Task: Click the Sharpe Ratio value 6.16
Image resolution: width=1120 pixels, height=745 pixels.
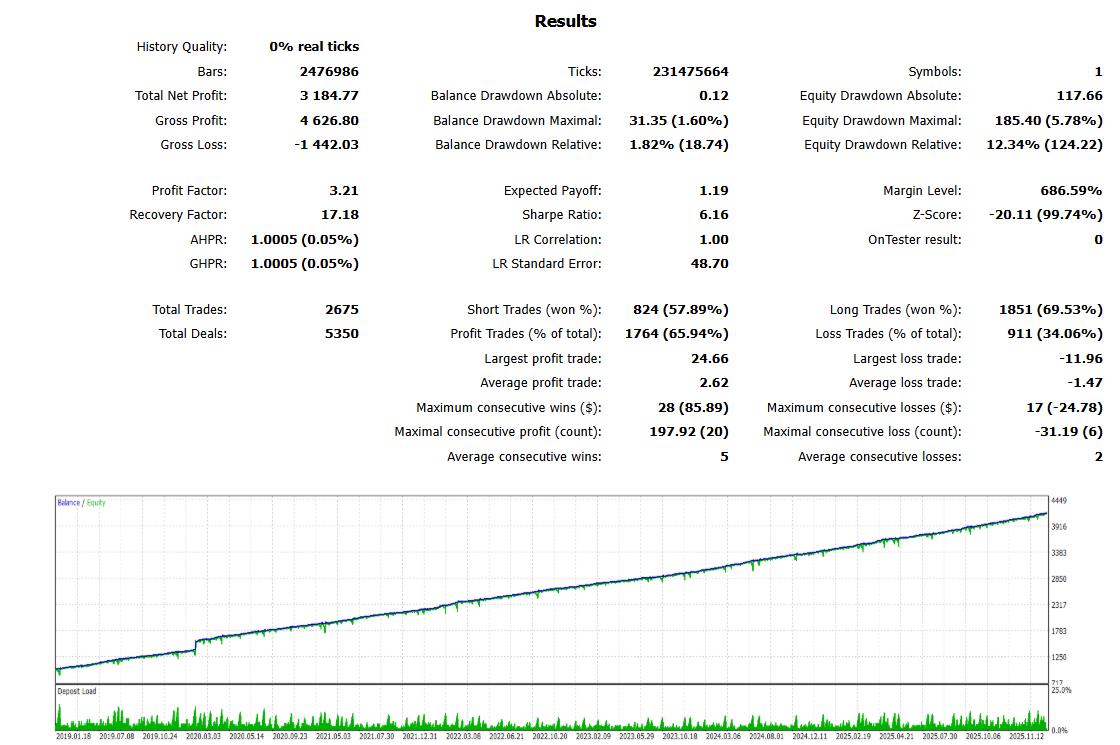Action: [714, 214]
